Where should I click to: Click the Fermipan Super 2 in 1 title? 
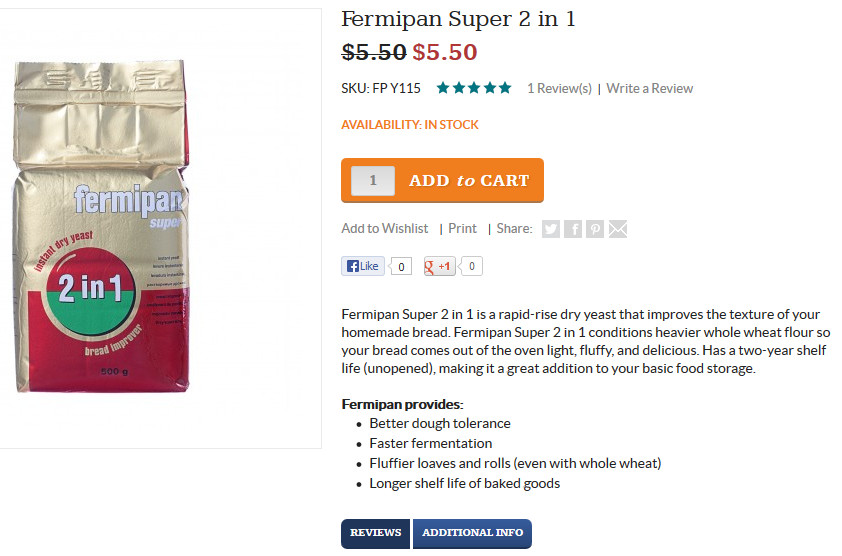[458, 19]
